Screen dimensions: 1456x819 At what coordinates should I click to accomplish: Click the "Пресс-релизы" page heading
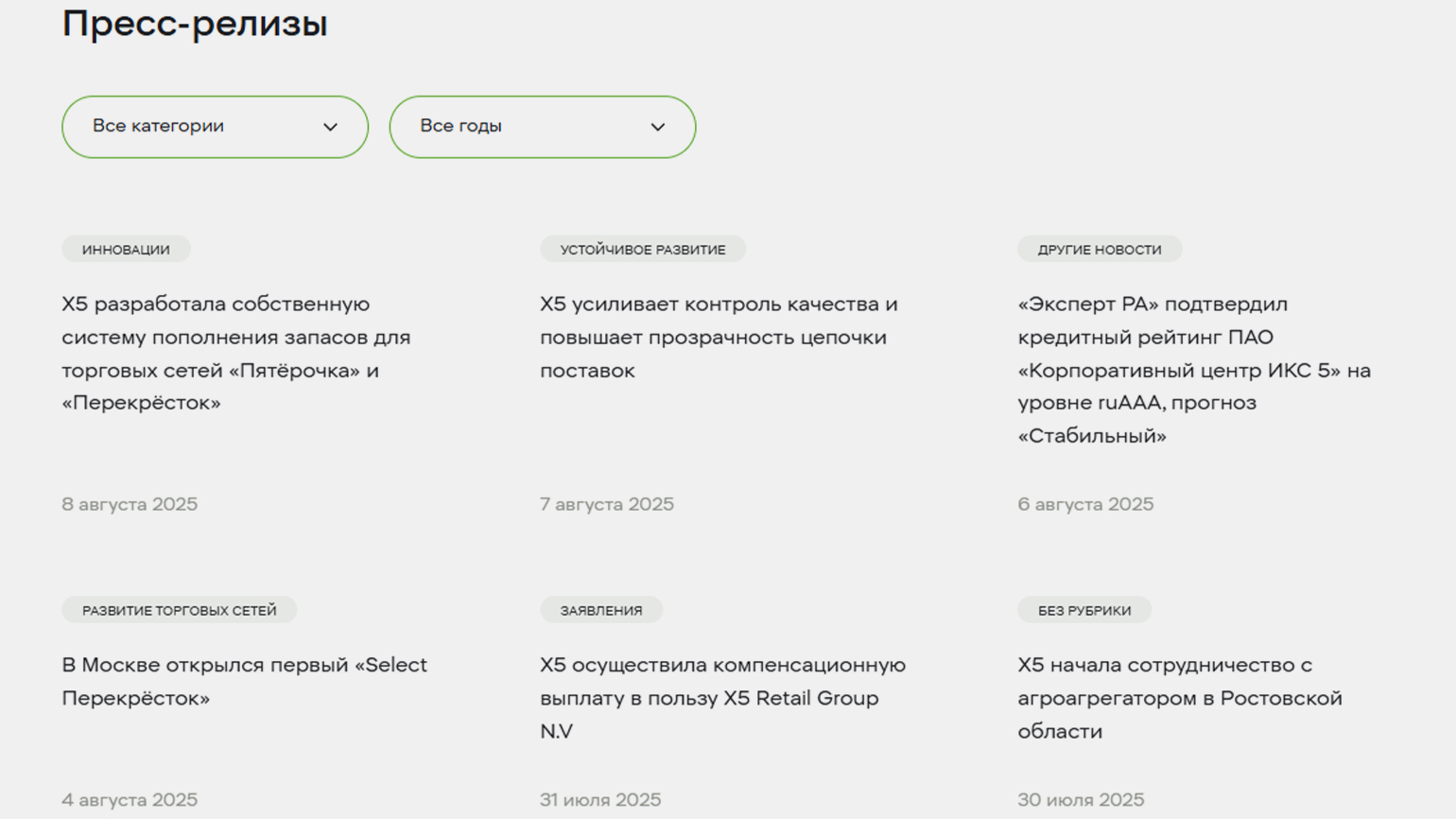point(195,24)
